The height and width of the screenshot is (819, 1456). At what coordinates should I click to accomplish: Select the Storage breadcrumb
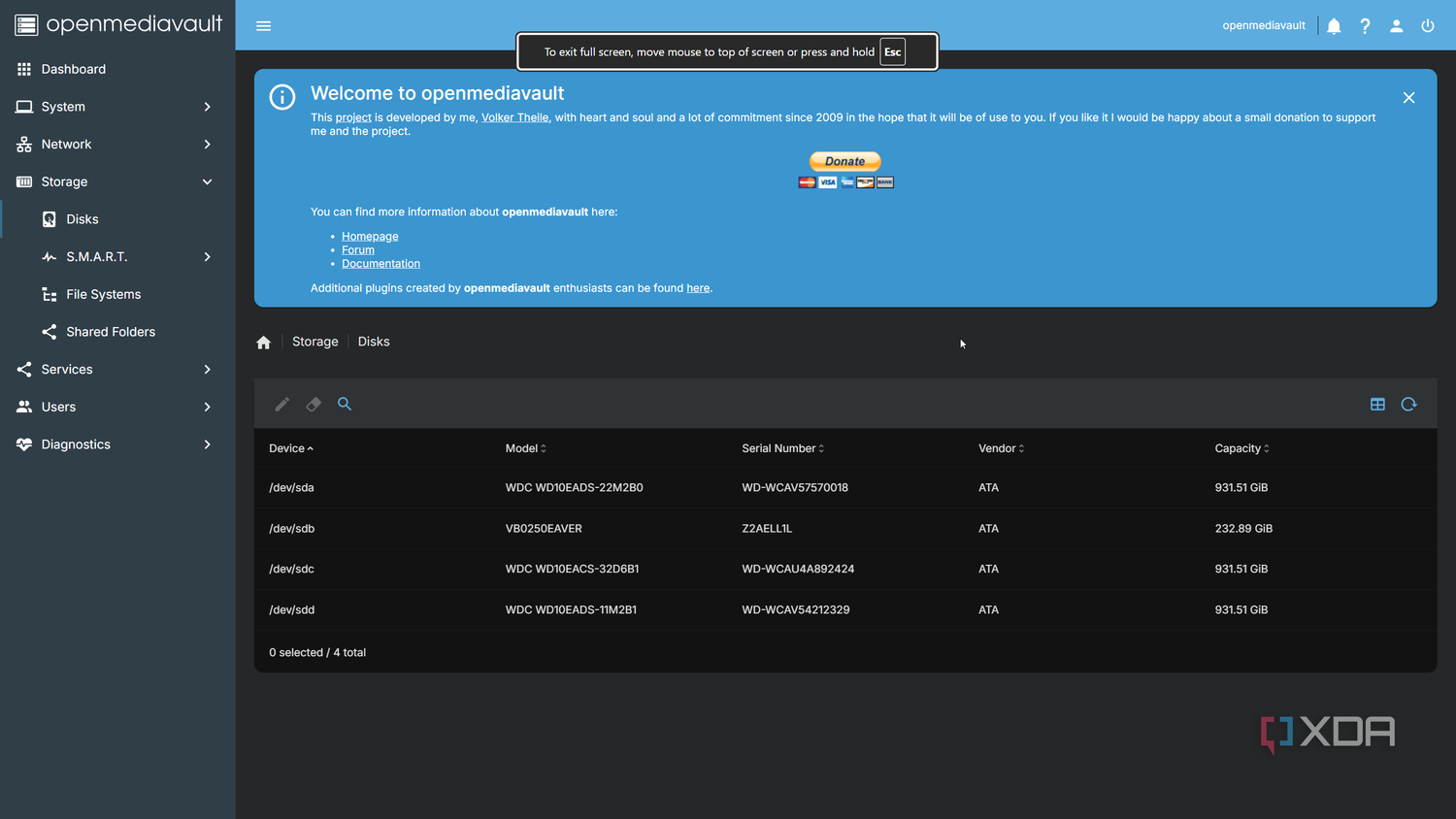[x=315, y=342]
